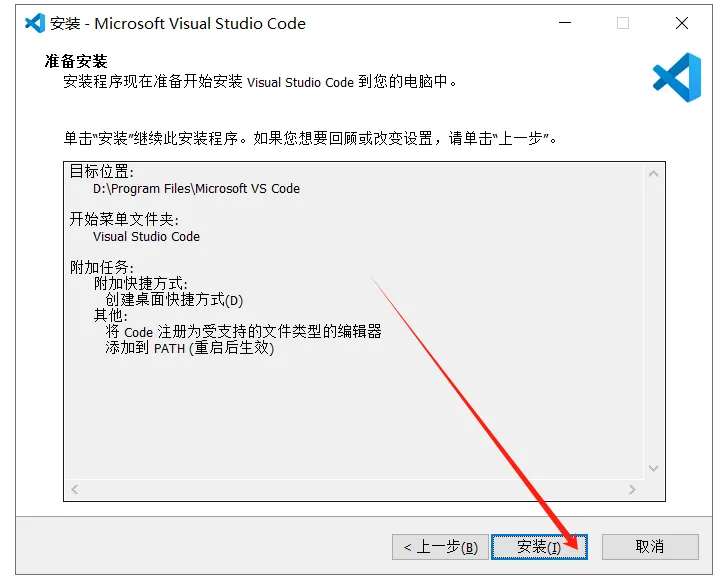The height and width of the screenshot is (587, 724).
Task: Click the disabled maximize window button
Action: pyautogui.click(x=623, y=23)
